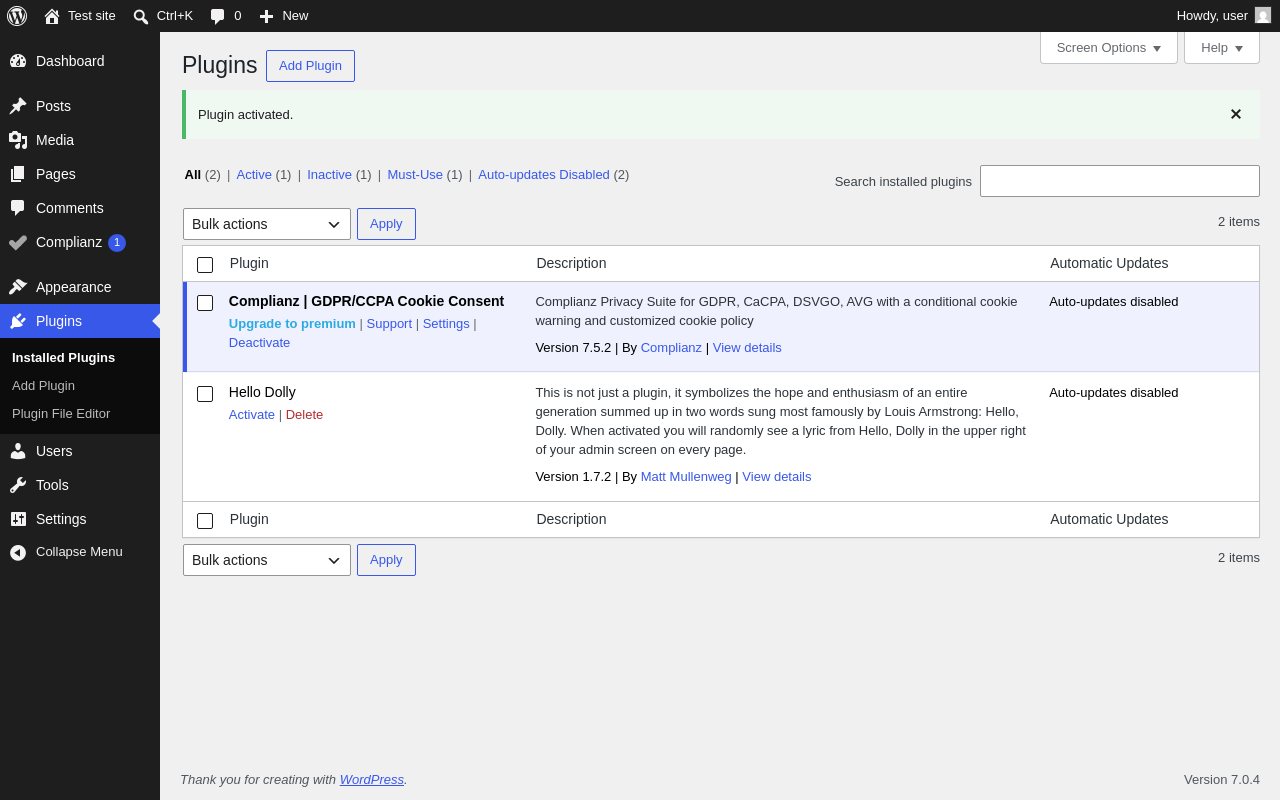1280x800 pixels.
Task: Click the Dashboard gauge icon
Action: (18, 61)
